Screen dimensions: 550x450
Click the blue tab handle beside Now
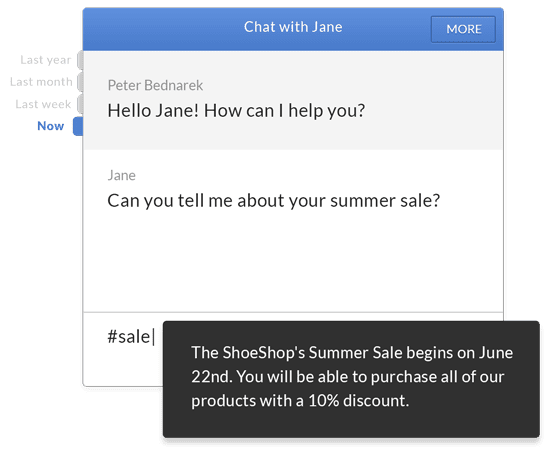click(x=78, y=126)
